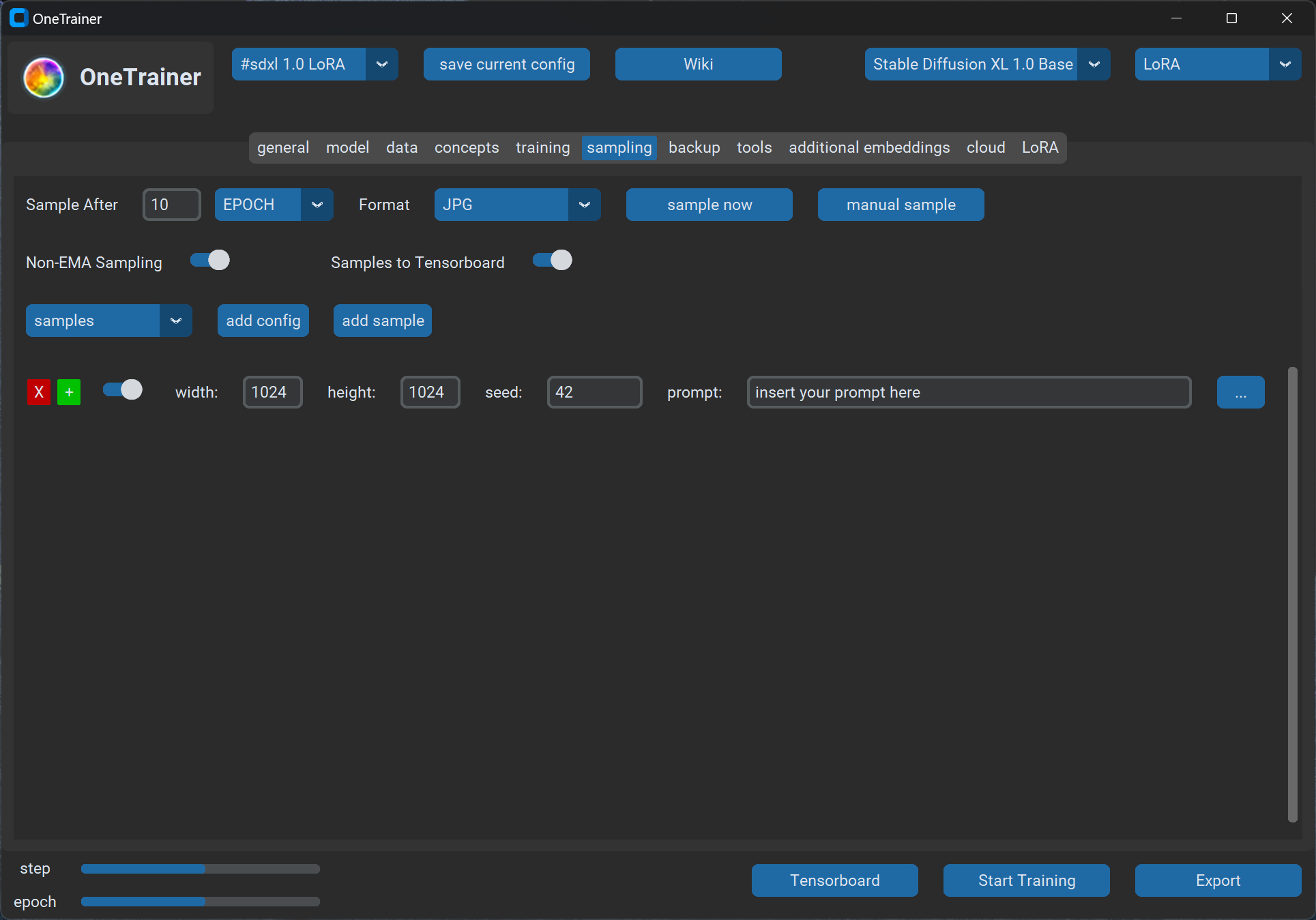
Task: Click the red X remove sample icon
Action: 39,392
